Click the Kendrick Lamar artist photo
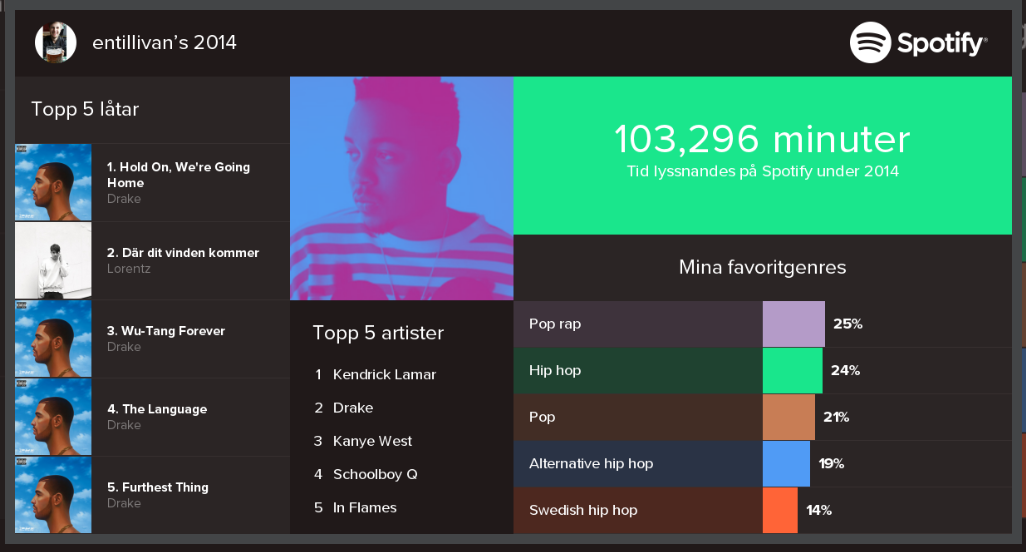The image size is (1026, 552). pyautogui.click(x=401, y=188)
